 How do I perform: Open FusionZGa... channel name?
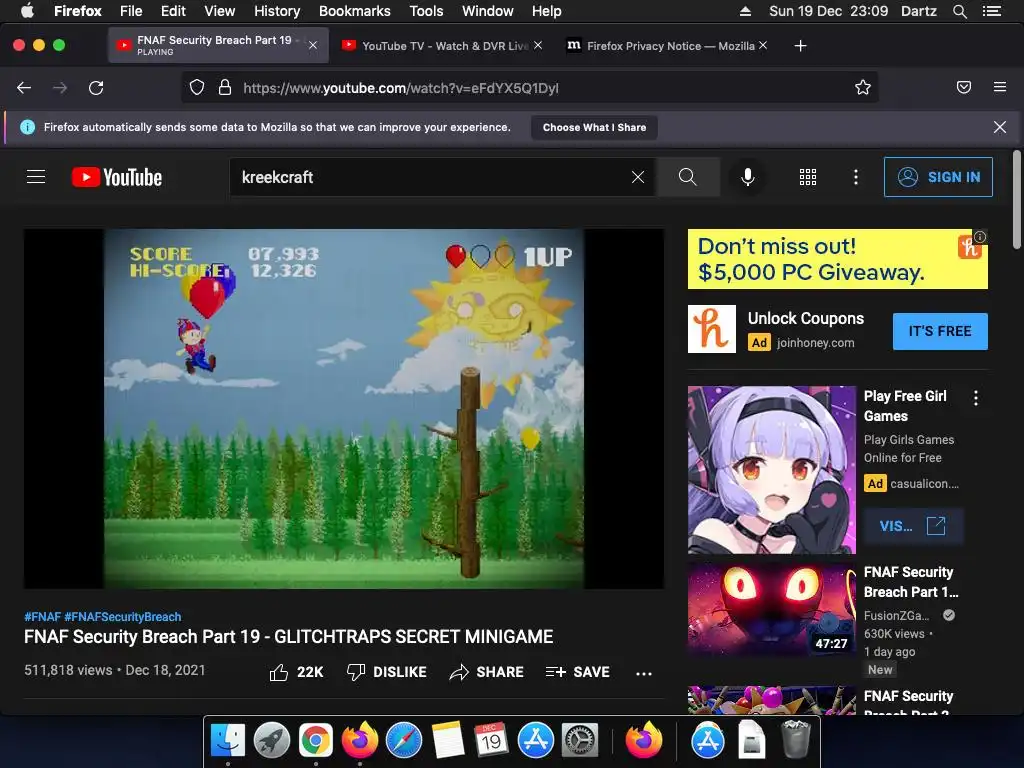click(x=896, y=615)
